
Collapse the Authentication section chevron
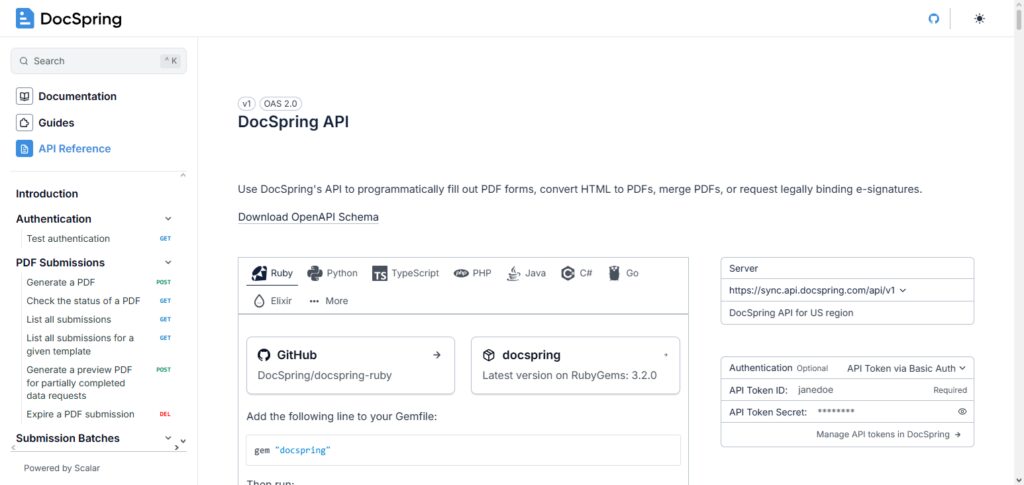pyautogui.click(x=168, y=219)
